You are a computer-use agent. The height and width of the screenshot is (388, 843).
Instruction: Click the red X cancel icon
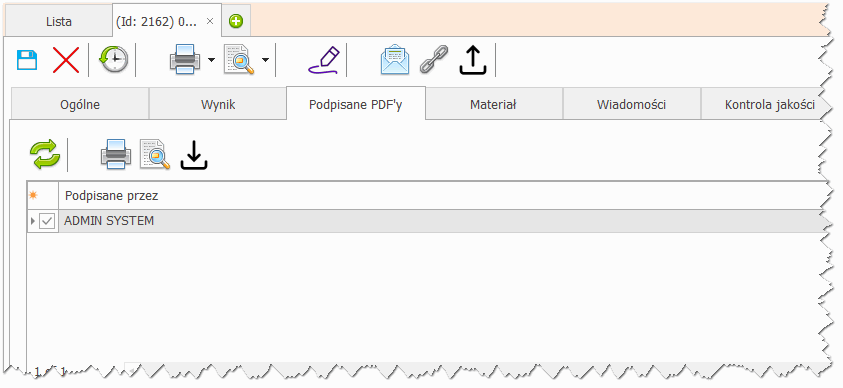point(66,60)
